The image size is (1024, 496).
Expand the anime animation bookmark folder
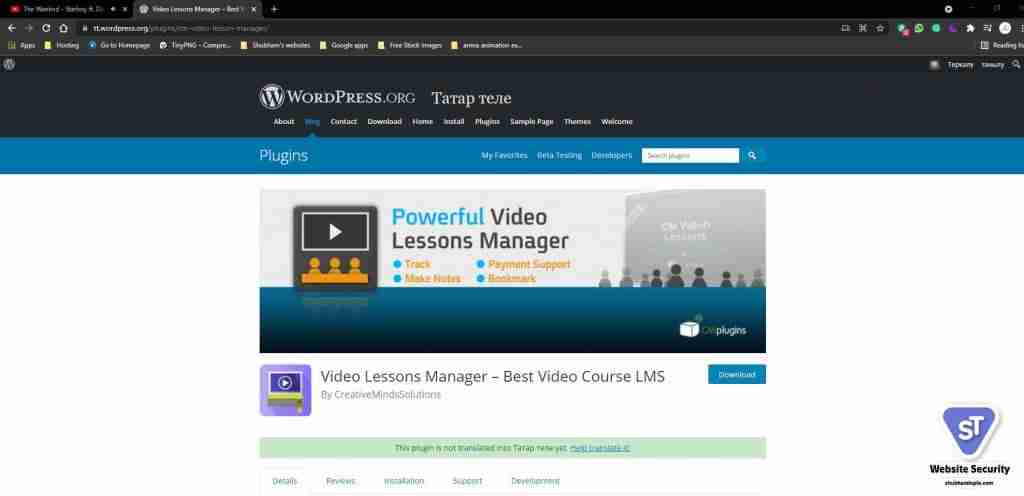(487, 46)
